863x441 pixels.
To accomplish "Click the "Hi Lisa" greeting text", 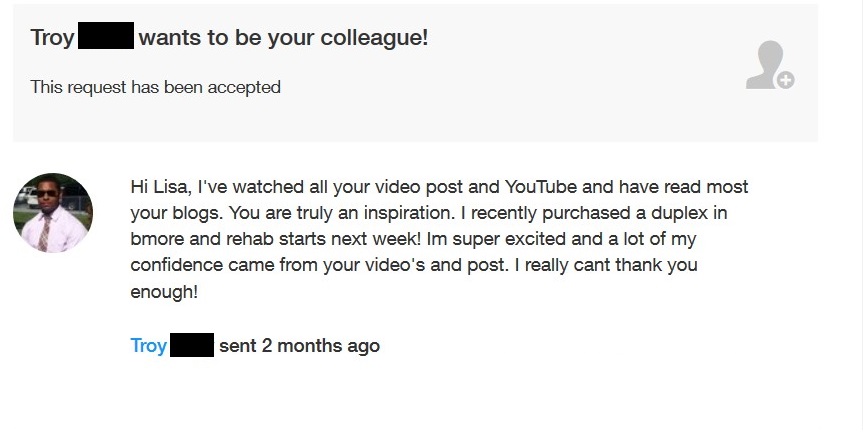I will [x=160, y=187].
